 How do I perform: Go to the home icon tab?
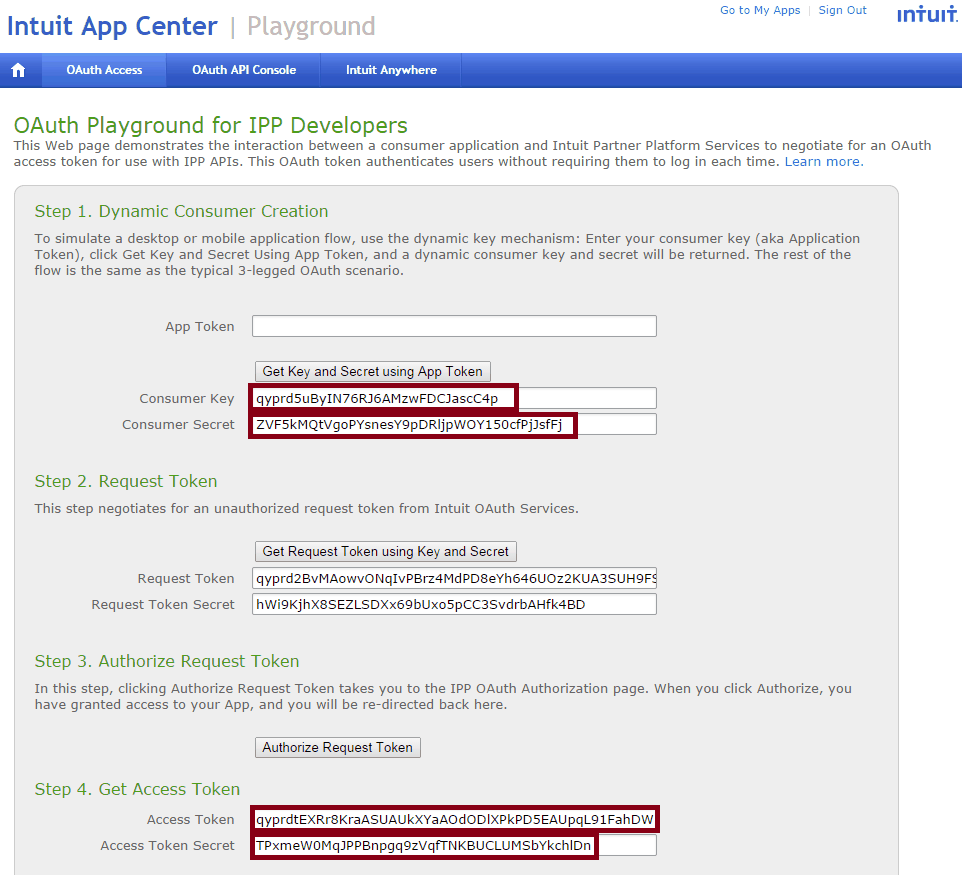18,70
